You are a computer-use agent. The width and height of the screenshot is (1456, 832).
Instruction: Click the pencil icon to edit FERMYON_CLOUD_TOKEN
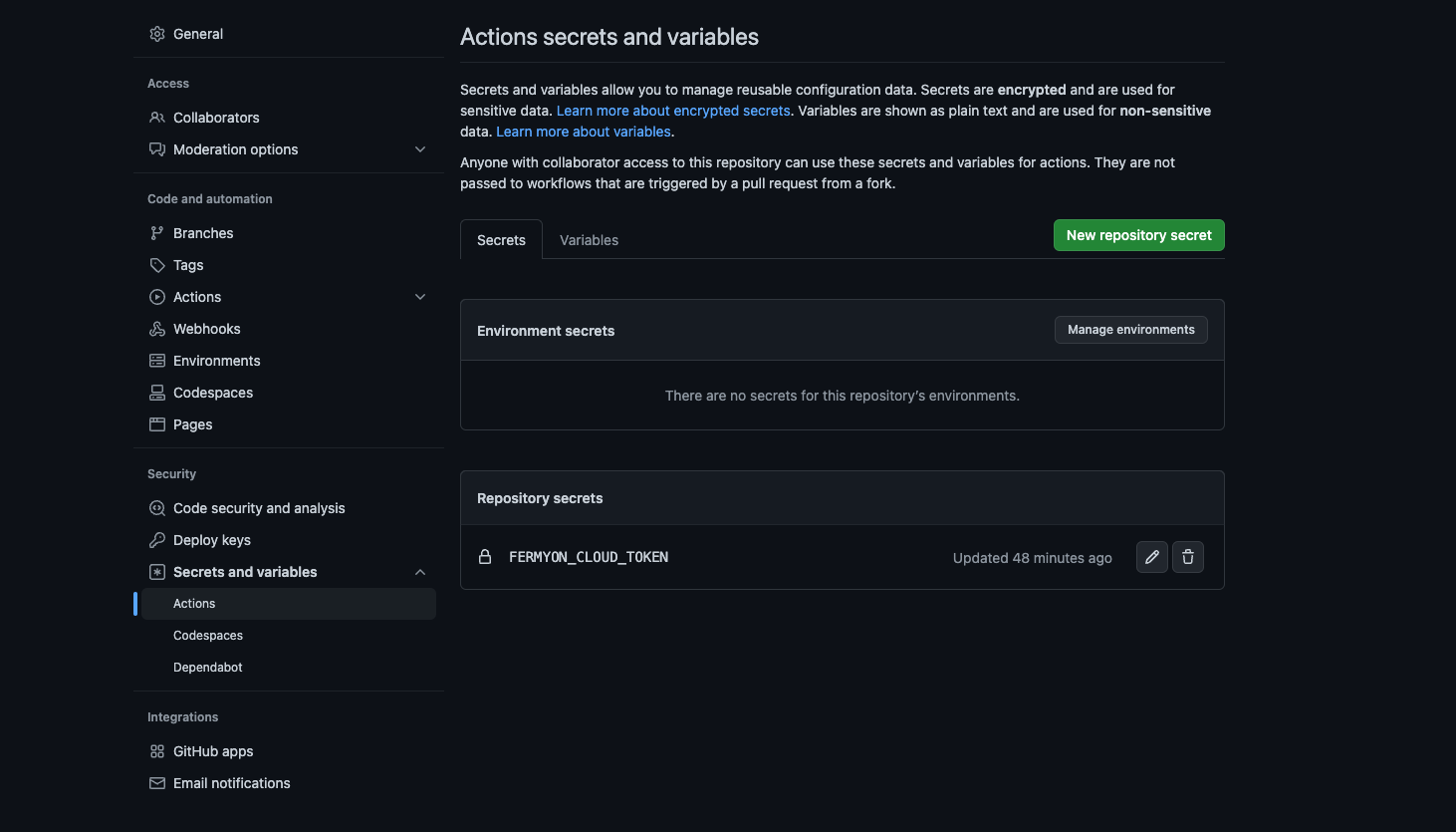pos(1151,557)
